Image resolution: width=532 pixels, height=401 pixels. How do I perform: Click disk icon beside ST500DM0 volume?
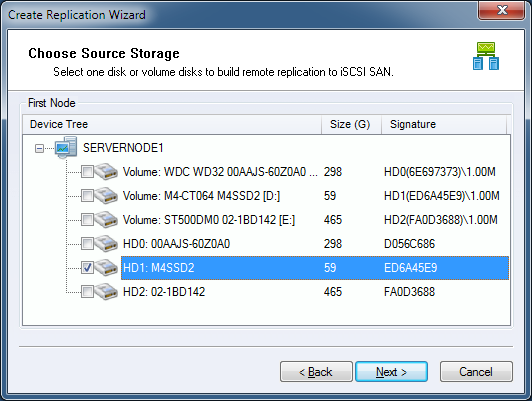pyautogui.click(x=106, y=220)
